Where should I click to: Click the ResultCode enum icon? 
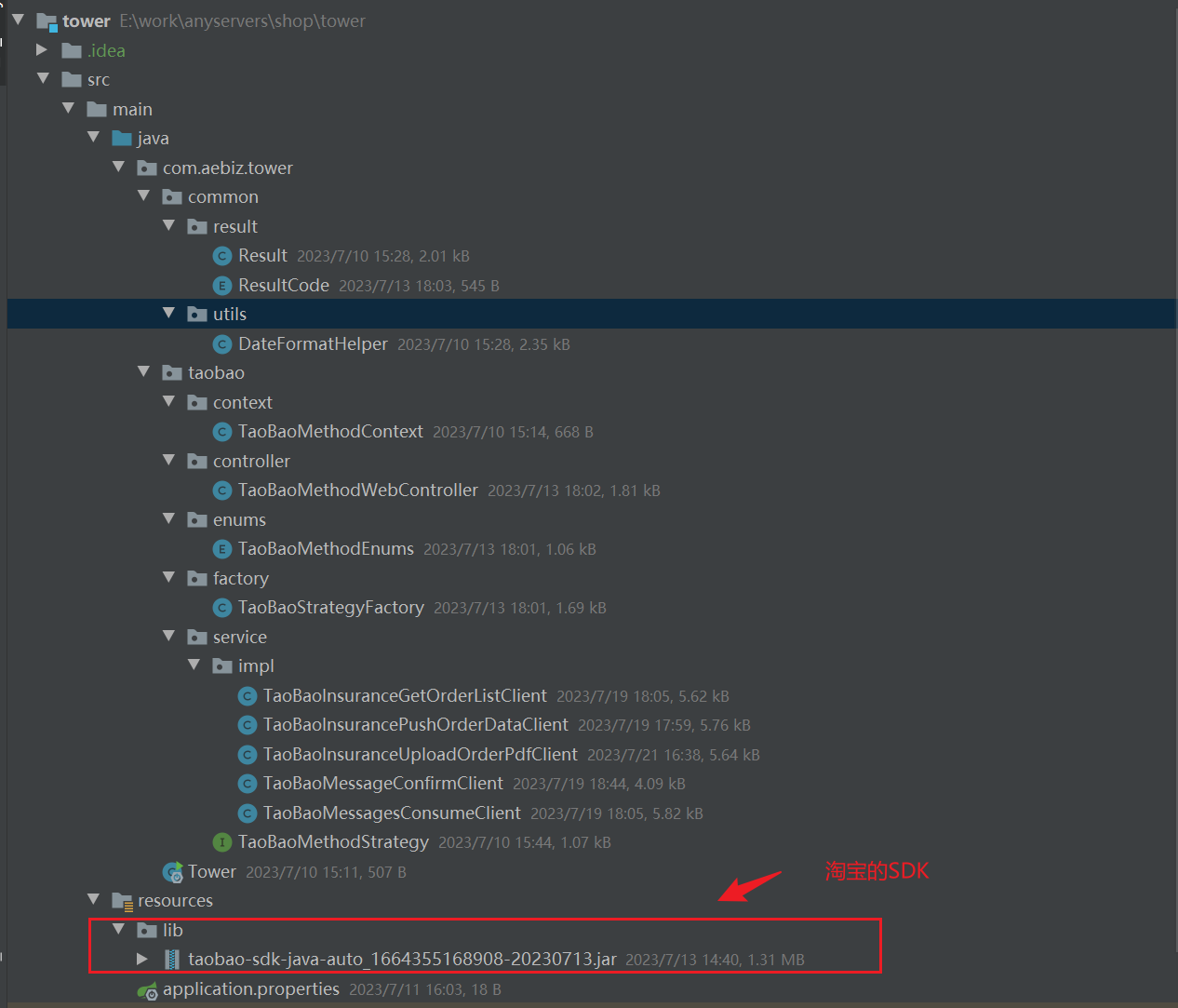(x=221, y=286)
